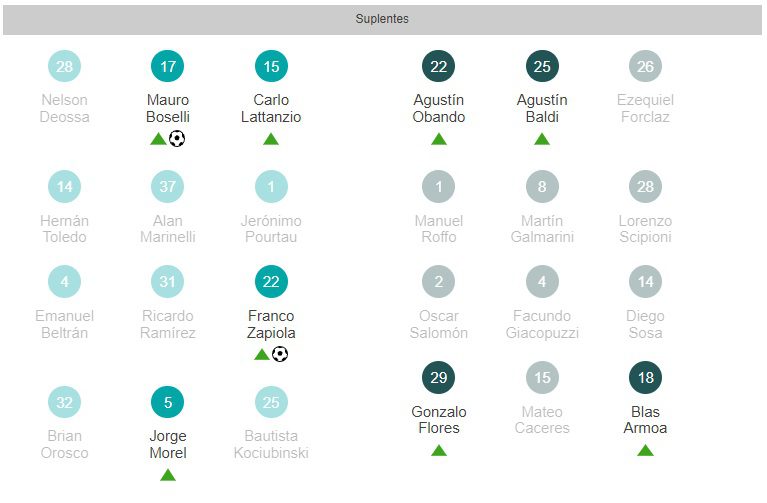
Task: Select Manuel Roffo player name
Action: [x=439, y=229]
